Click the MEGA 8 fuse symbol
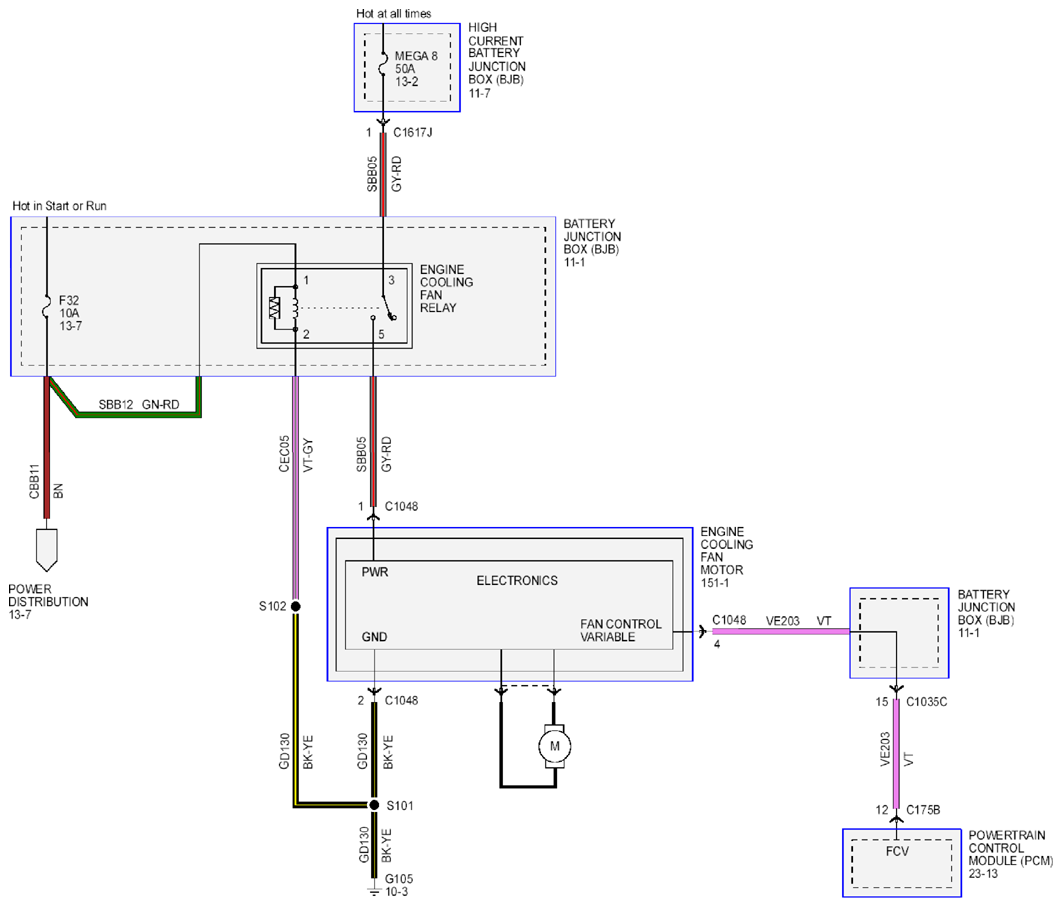The width and height of the screenshot is (1062, 907). click(x=383, y=63)
